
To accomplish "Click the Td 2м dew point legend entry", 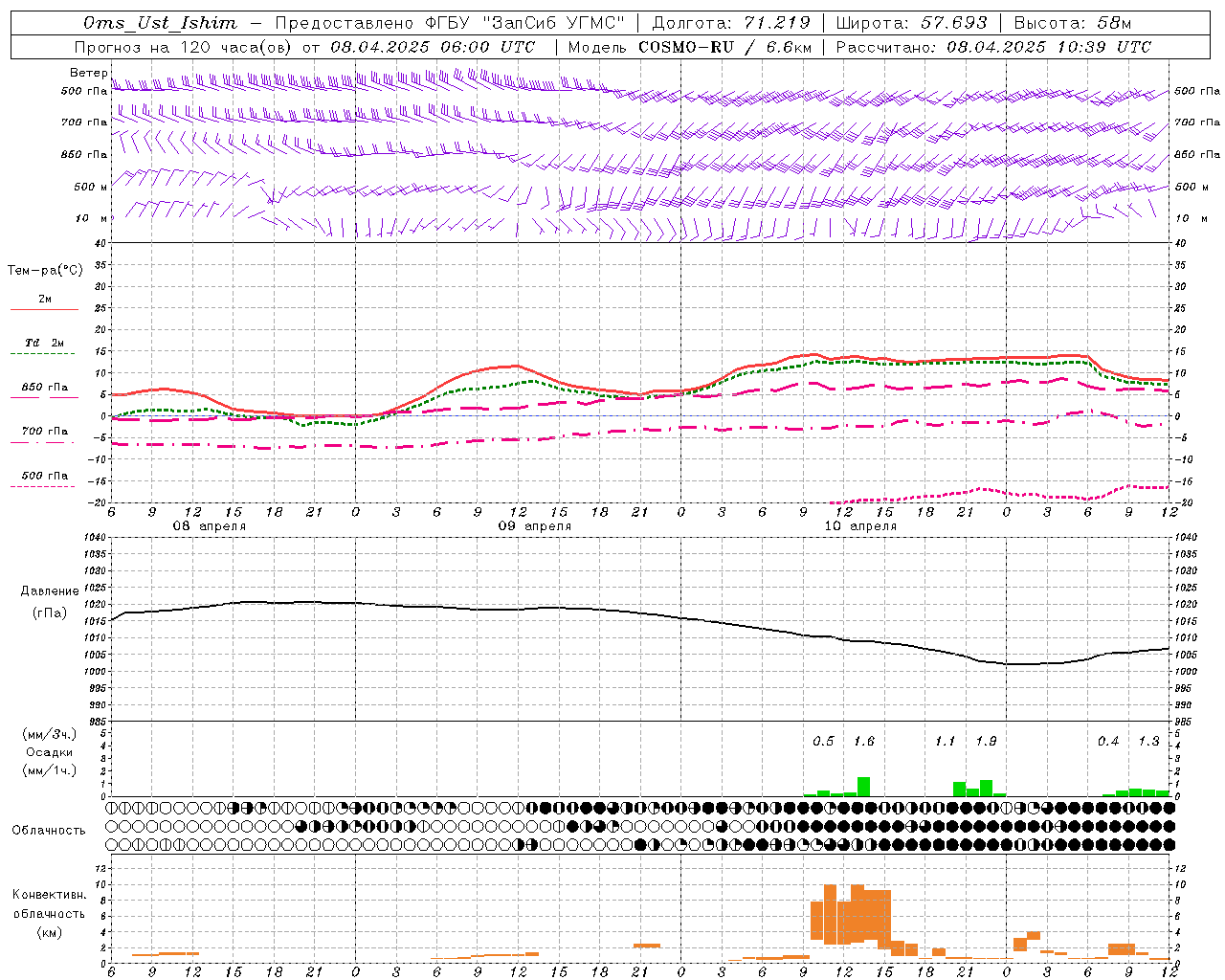I will point(45,343).
